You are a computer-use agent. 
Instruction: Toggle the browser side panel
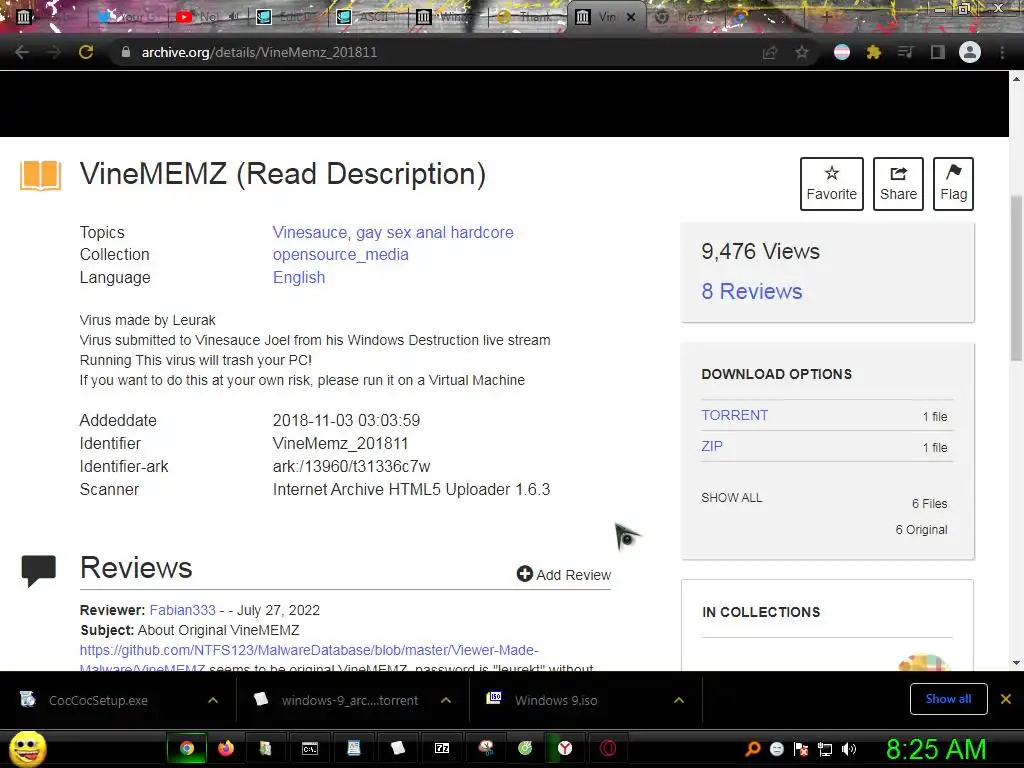click(937, 52)
